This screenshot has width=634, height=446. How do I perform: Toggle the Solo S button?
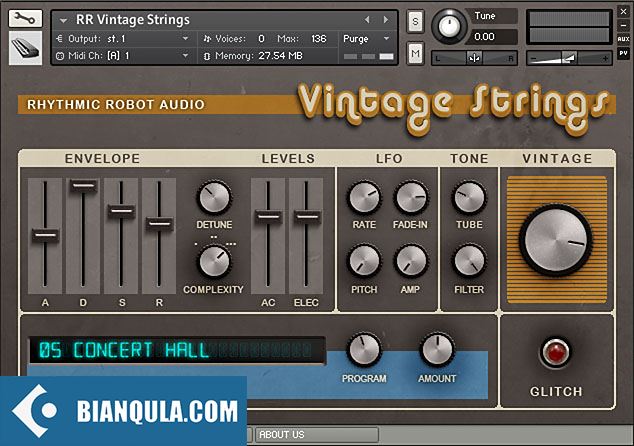point(415,21)
